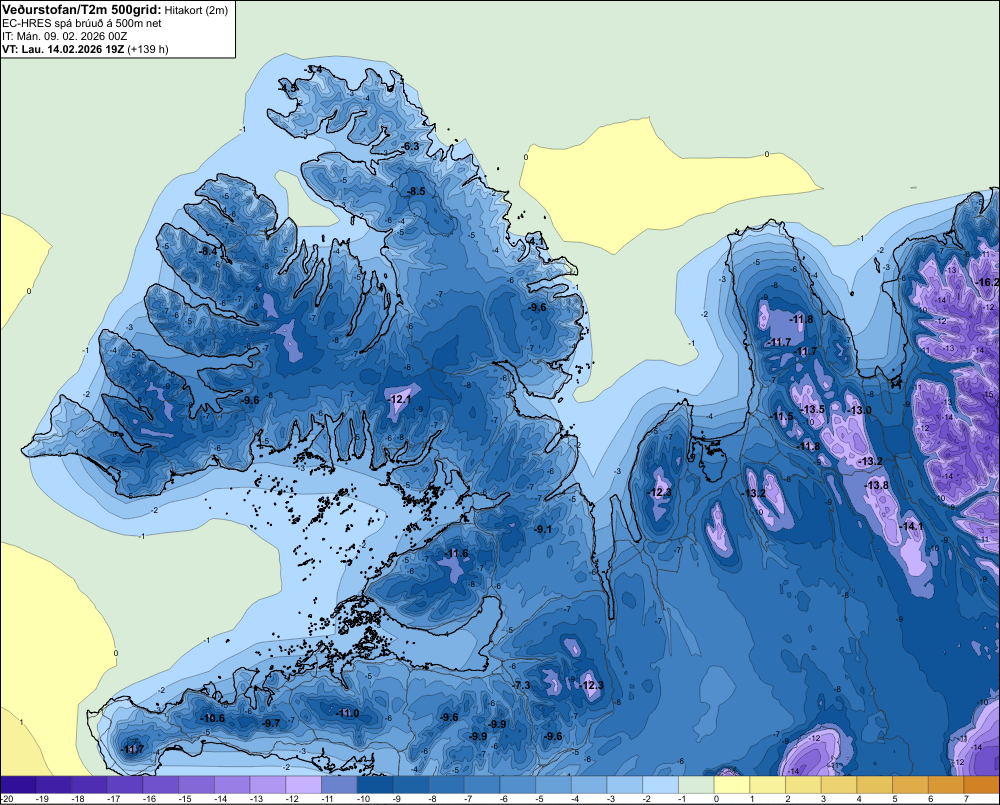
Task: Select the -8.4 temperature label
Action: click(x=209, y=251)
